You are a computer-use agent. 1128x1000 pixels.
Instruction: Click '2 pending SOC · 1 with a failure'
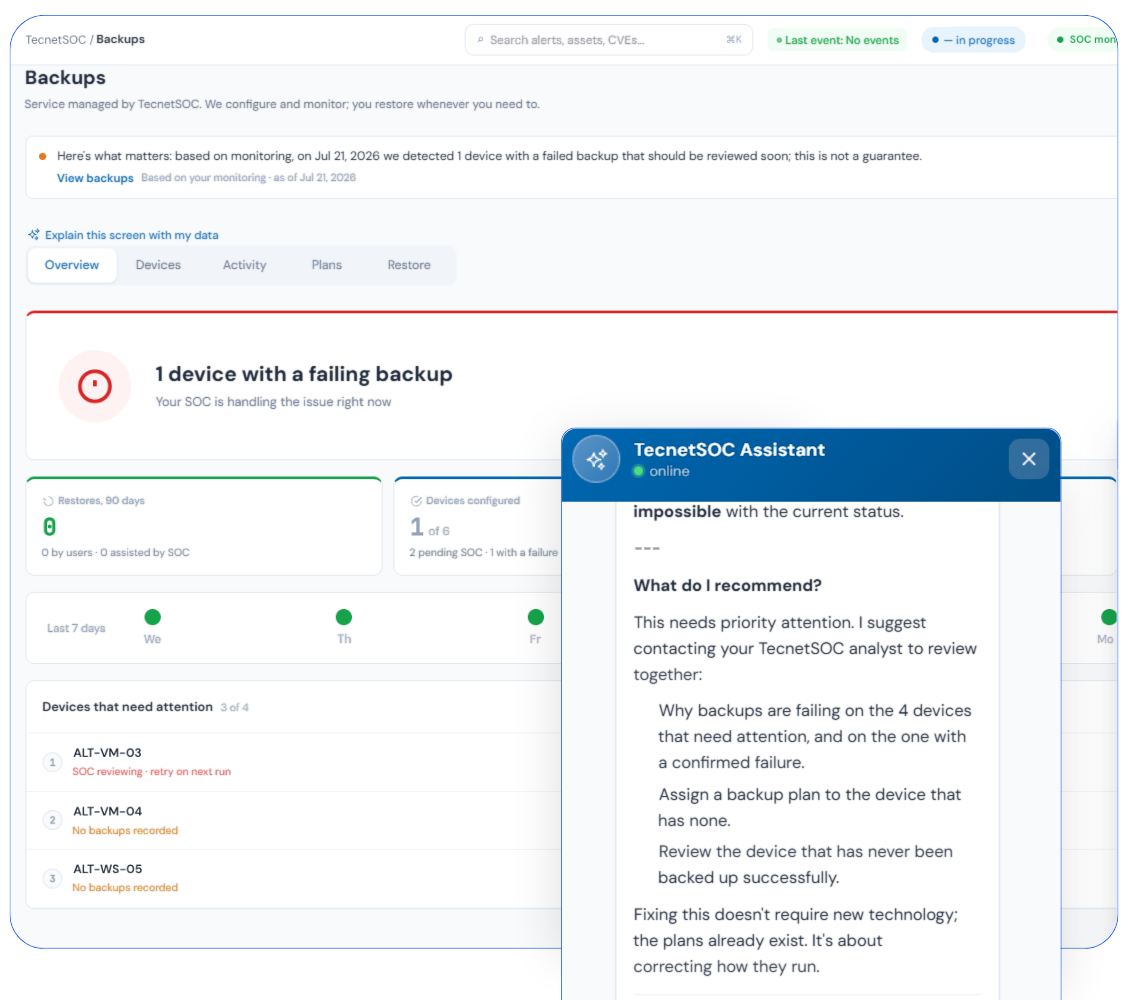483,553
